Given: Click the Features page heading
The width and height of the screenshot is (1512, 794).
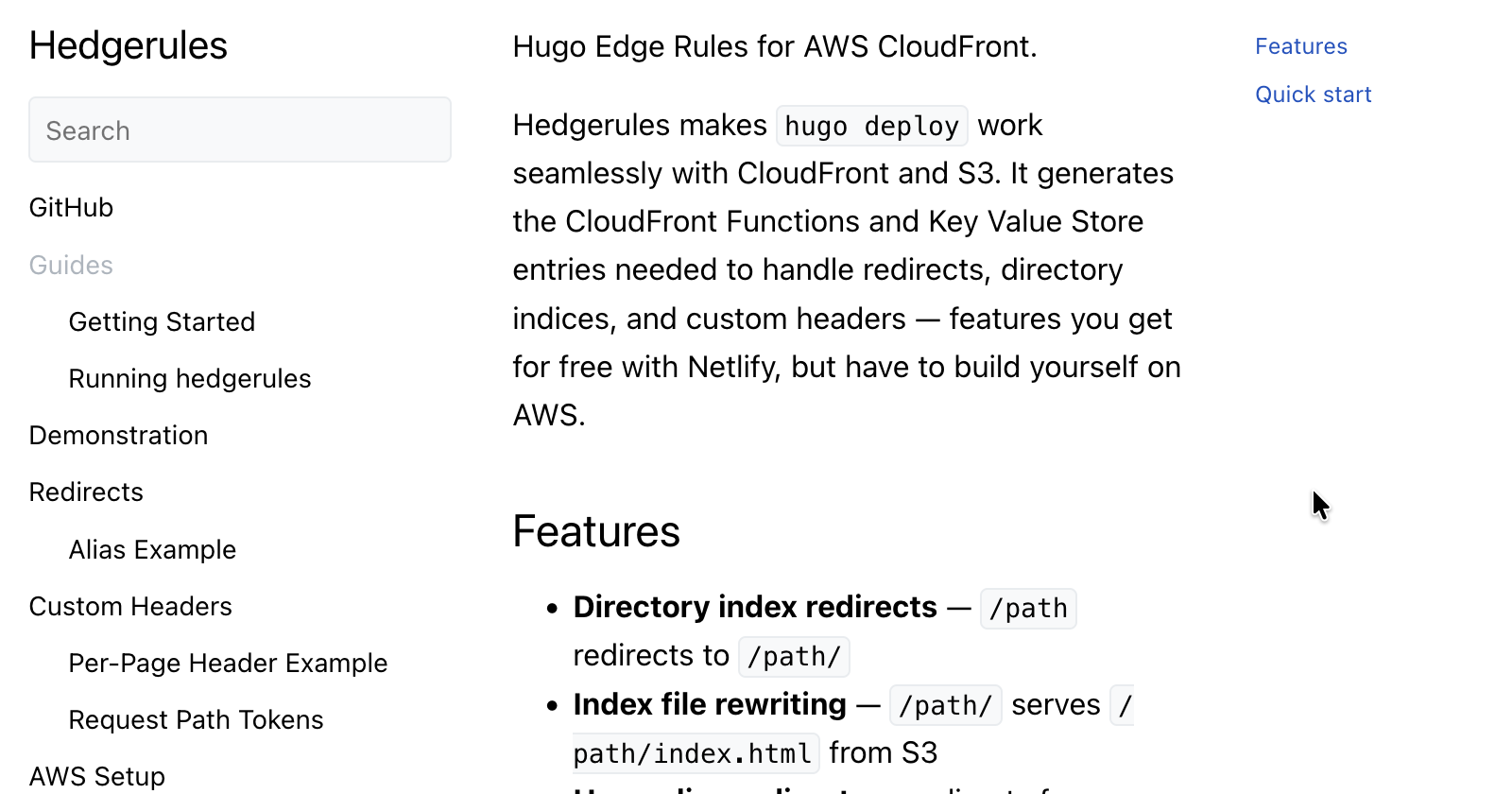Looking at the screenshot, I should click(x=596, y=531).
